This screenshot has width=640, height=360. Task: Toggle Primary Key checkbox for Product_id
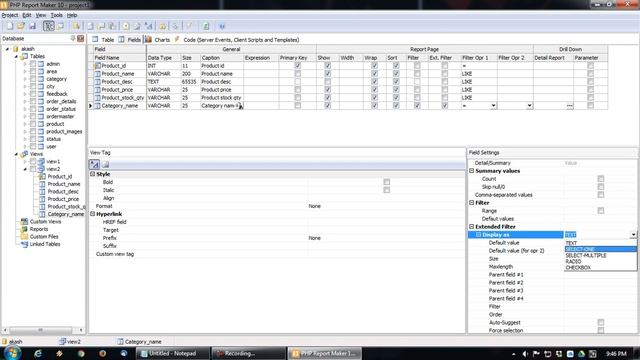[298, 66]
